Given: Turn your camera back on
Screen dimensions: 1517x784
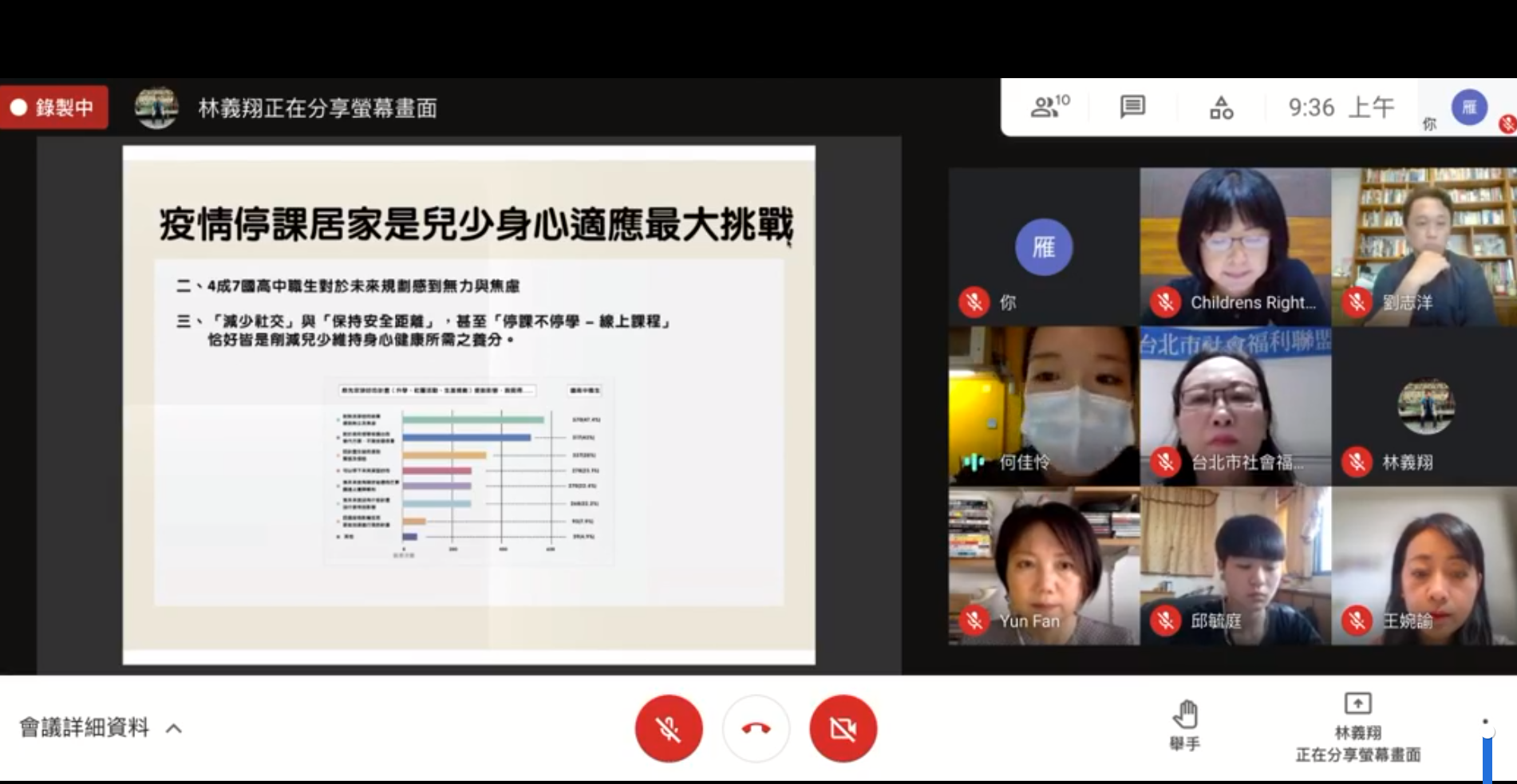Looking at the screenshot, I should [843, 727].
